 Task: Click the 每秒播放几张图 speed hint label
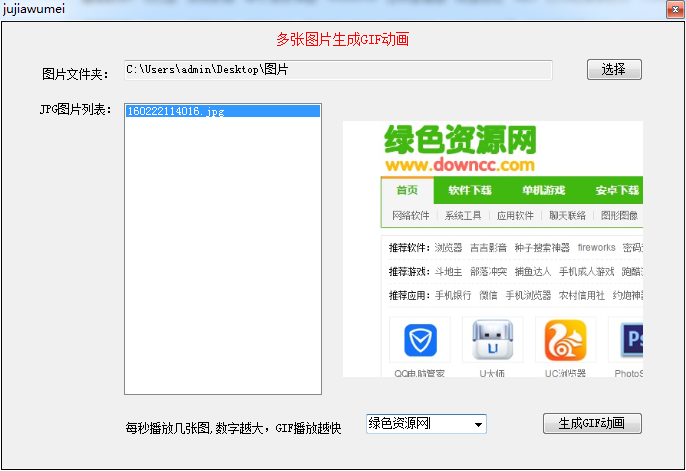point(233,428)
